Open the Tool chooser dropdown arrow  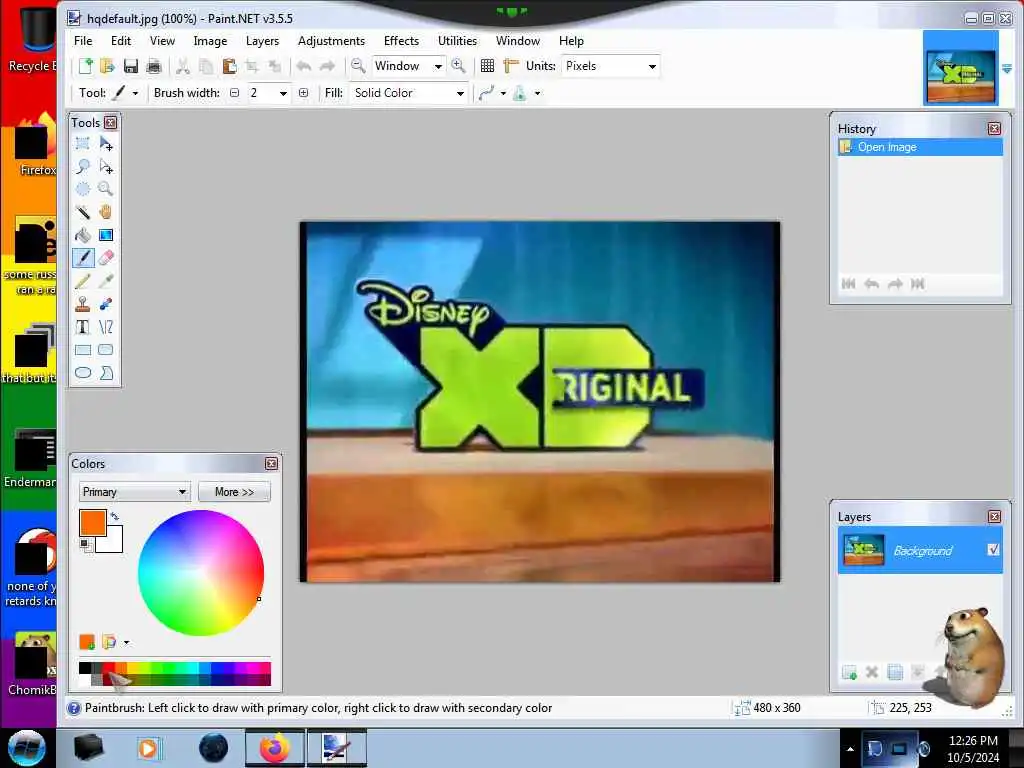135,93
